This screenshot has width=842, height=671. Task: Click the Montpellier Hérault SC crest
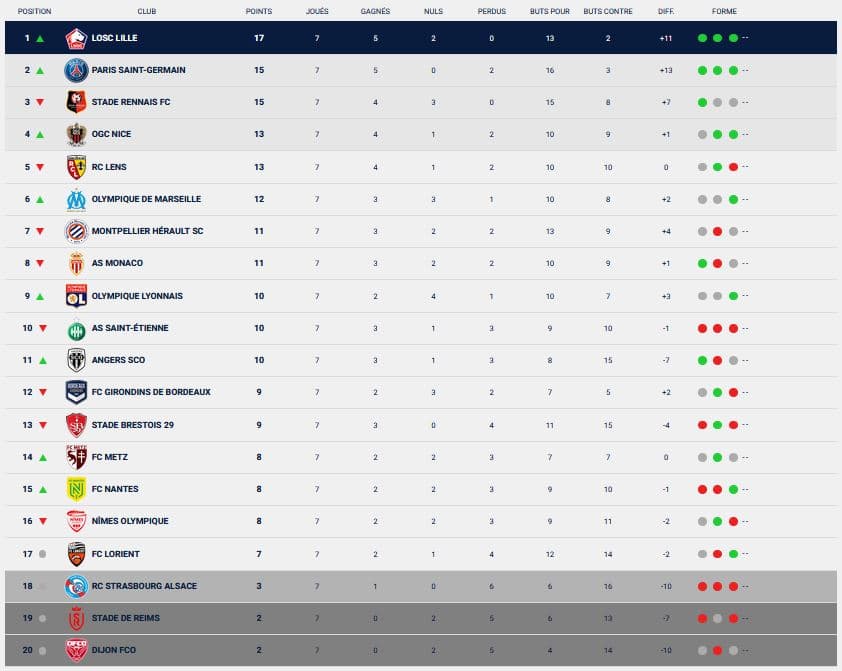[76, 231]
